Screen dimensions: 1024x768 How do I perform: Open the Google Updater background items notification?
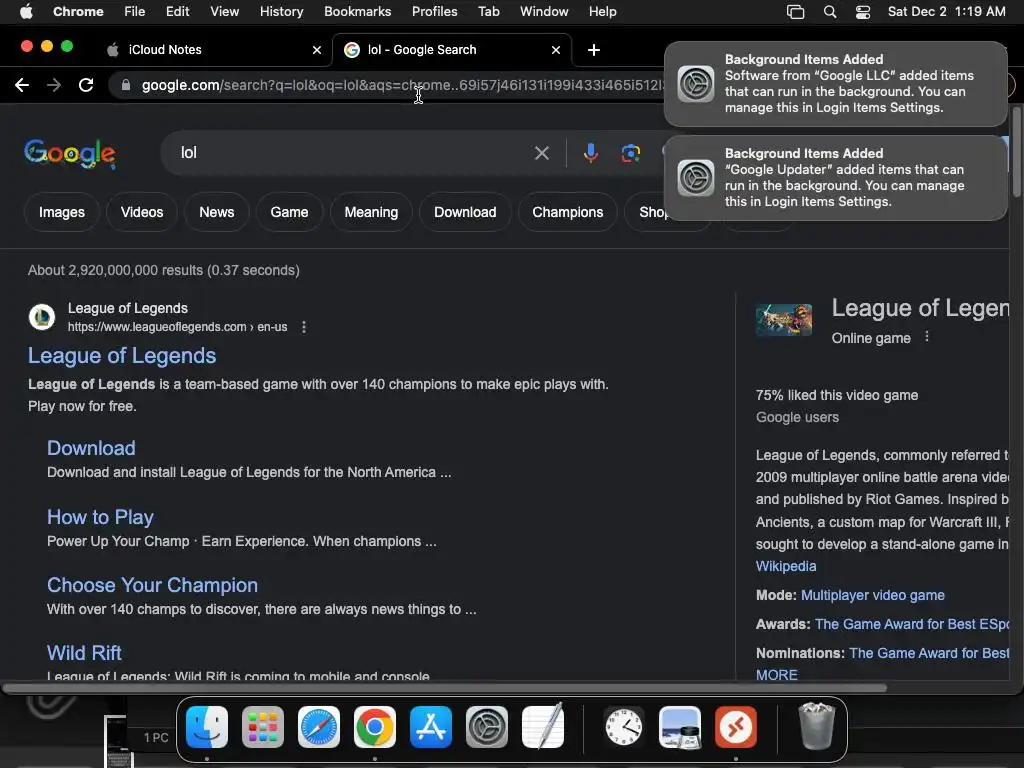coord(835,178)
